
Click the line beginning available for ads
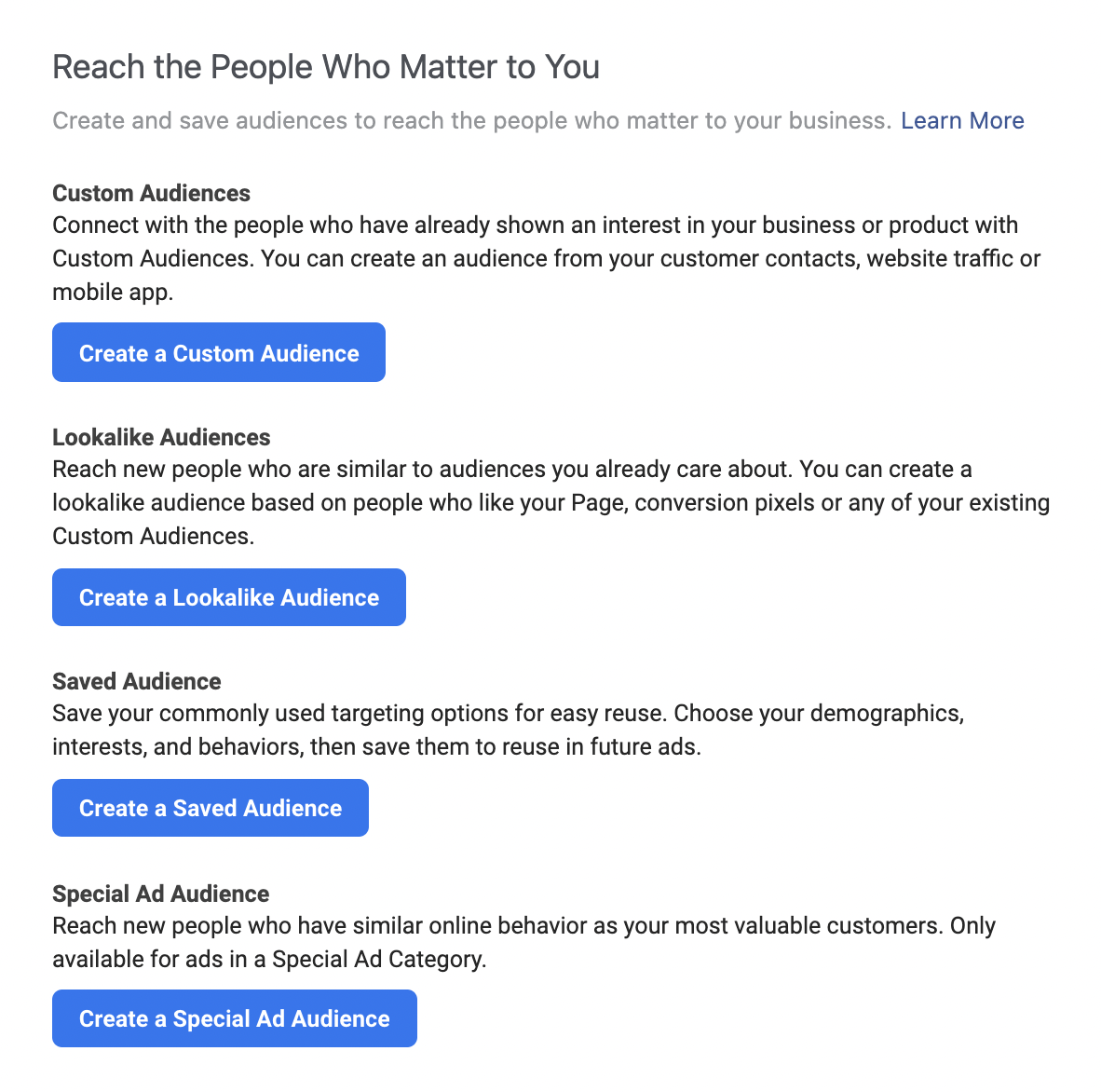click(269, 960)
